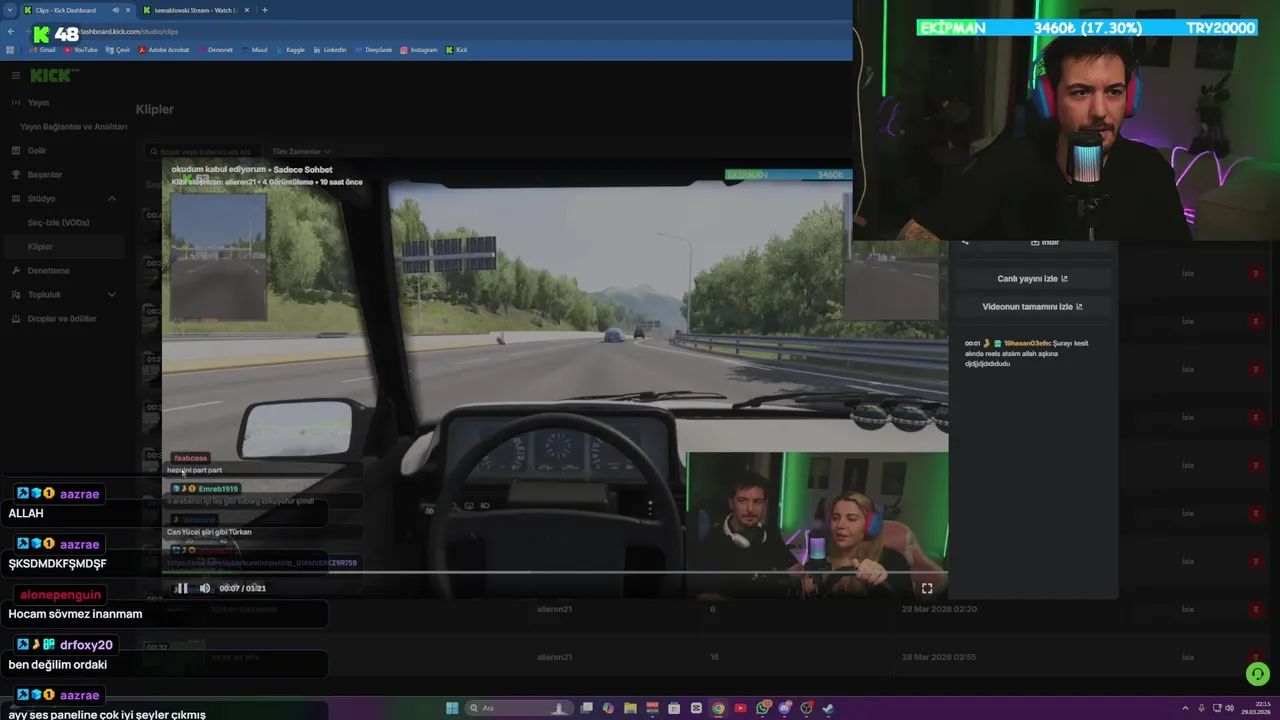Screen dimensions: 1280x720
Task: Click 18hasan03efe username in clip chat
Action: click(1027, 343)
